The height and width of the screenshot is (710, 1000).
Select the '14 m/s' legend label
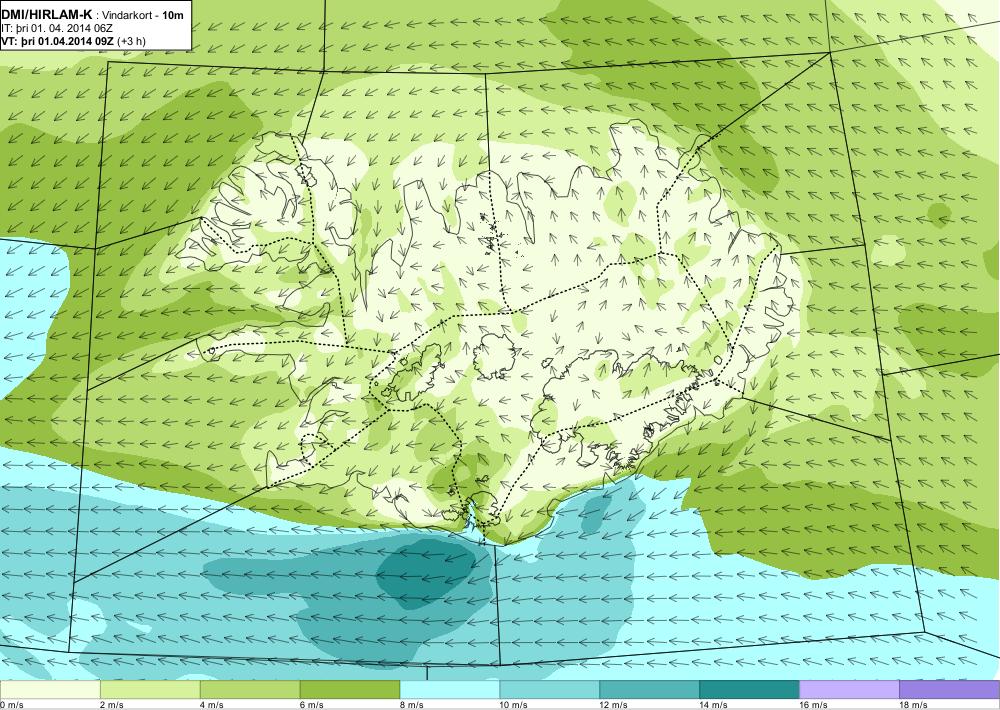(x=714, y=705)
